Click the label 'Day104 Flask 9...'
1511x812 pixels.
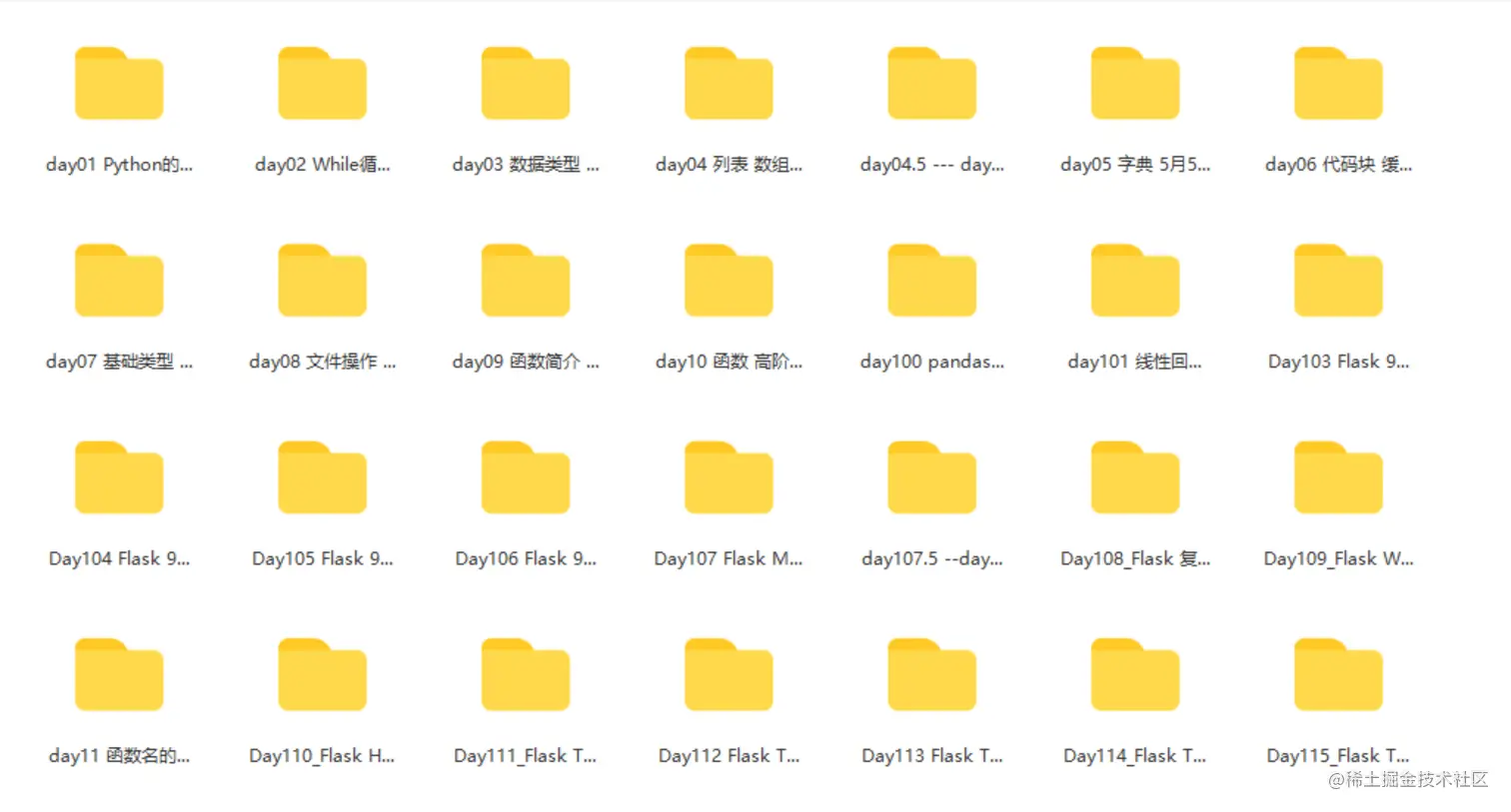[119, 558]
